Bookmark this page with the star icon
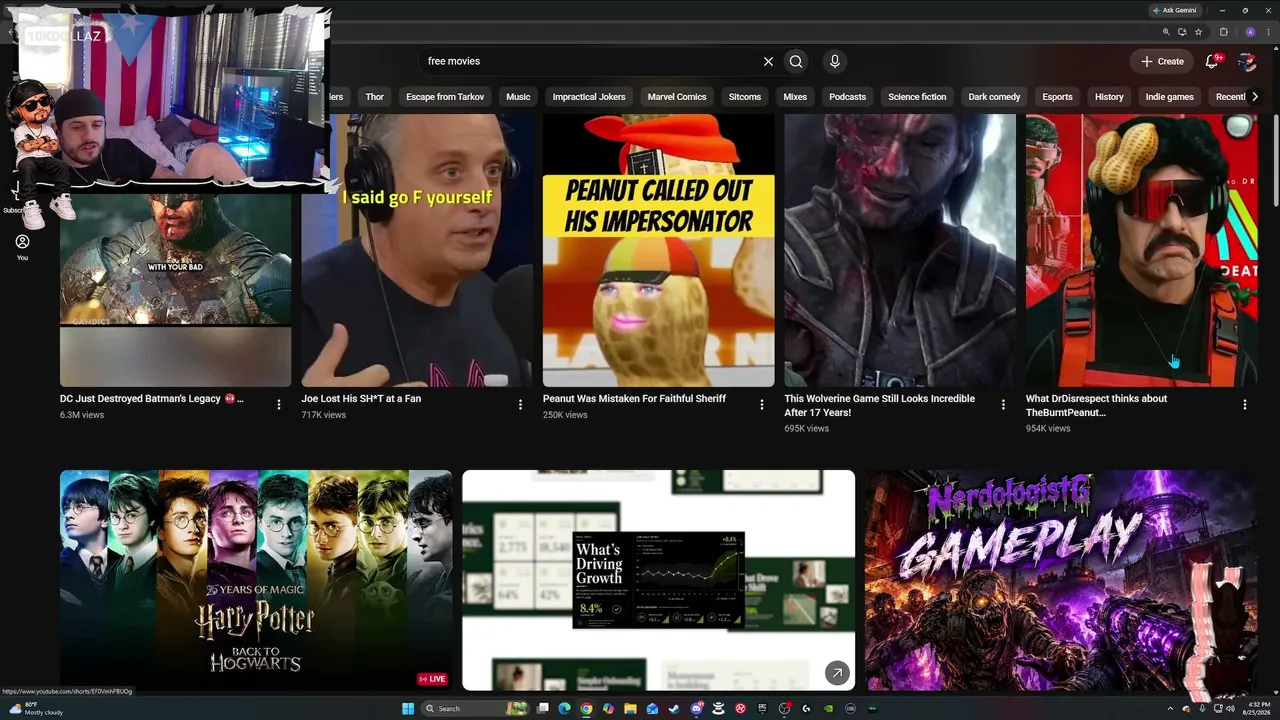The image size is (1280, 720). (x=1198, y=32)
